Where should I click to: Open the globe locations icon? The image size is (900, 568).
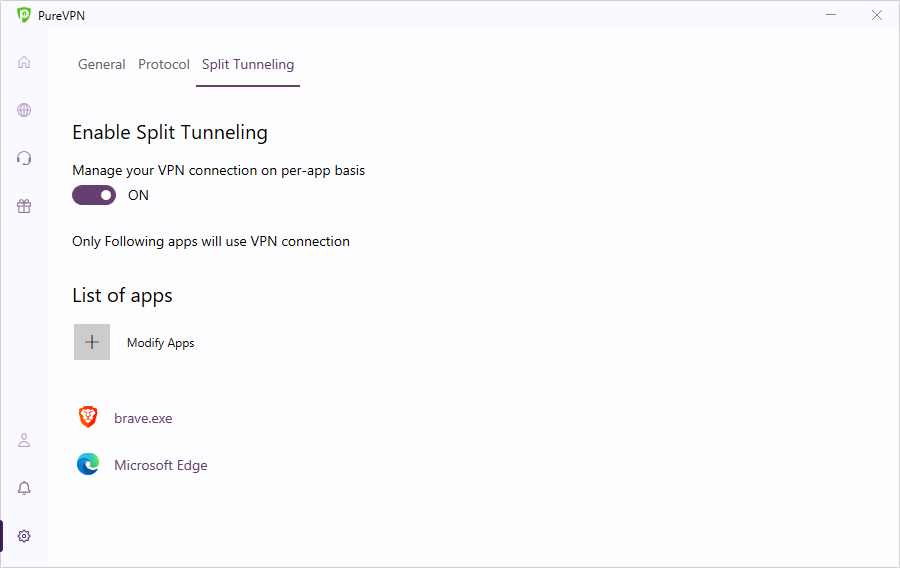[24, 110]
